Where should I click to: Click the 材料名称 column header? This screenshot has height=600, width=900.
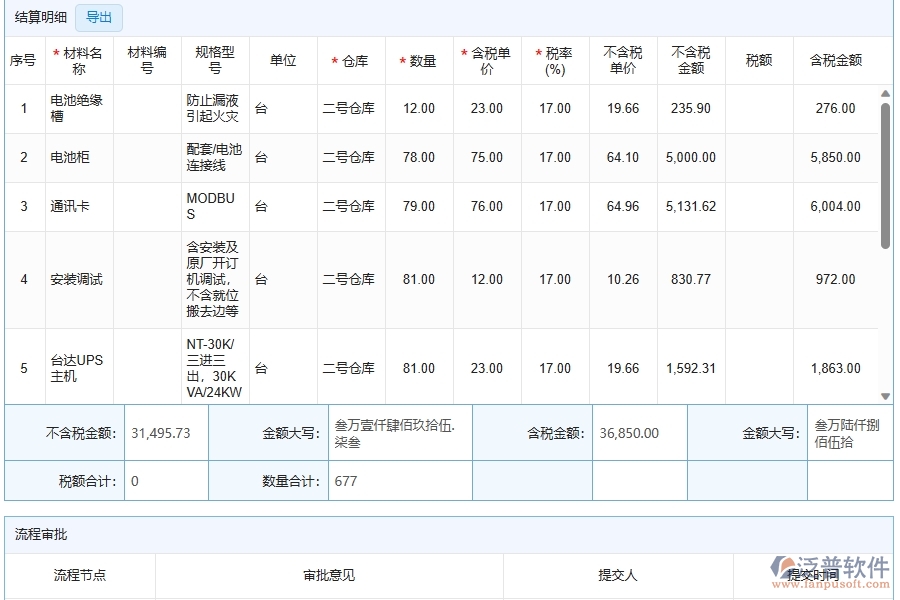[x=78, y=59]
